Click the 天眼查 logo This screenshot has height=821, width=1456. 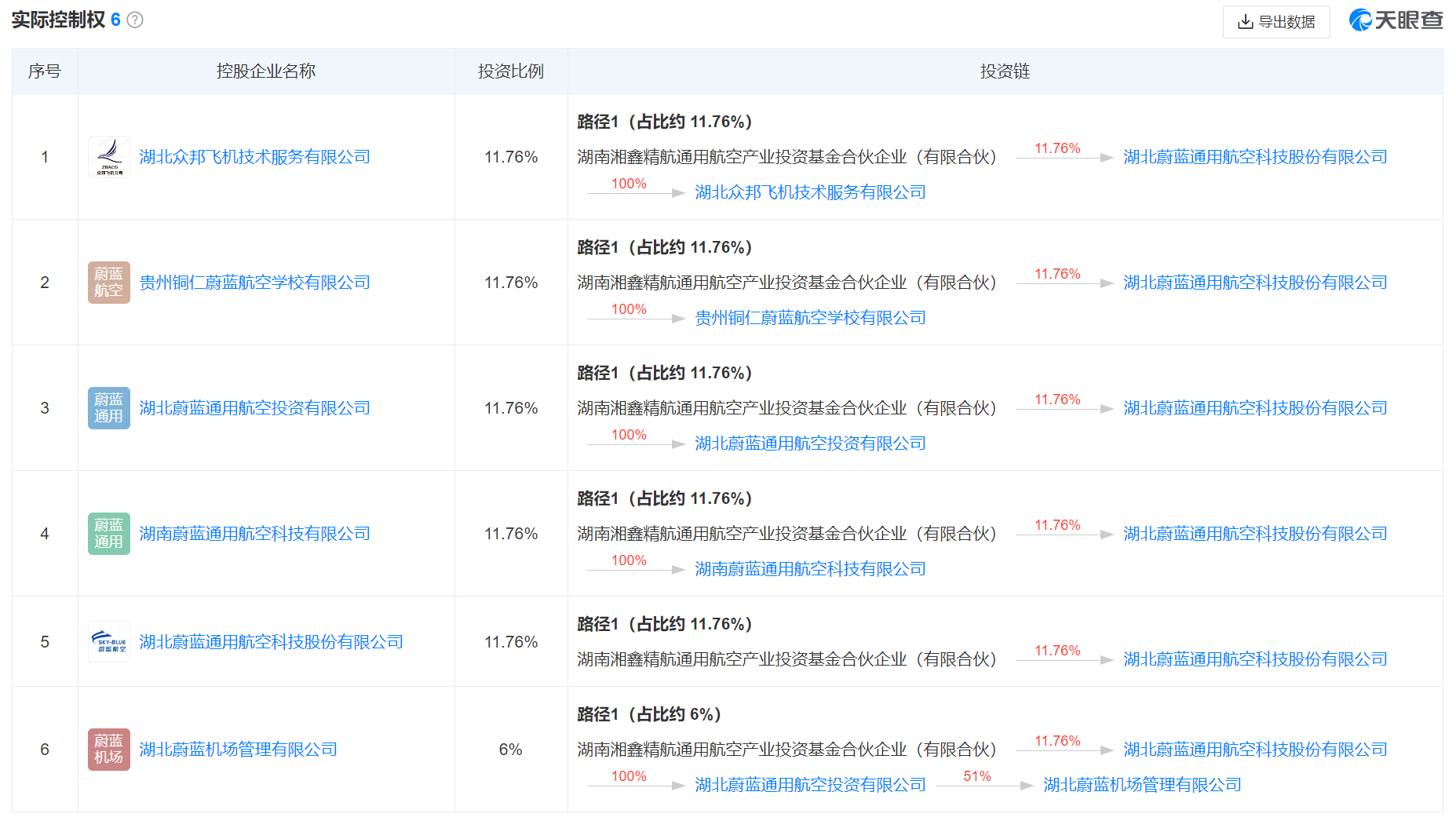coord(1396,20)
